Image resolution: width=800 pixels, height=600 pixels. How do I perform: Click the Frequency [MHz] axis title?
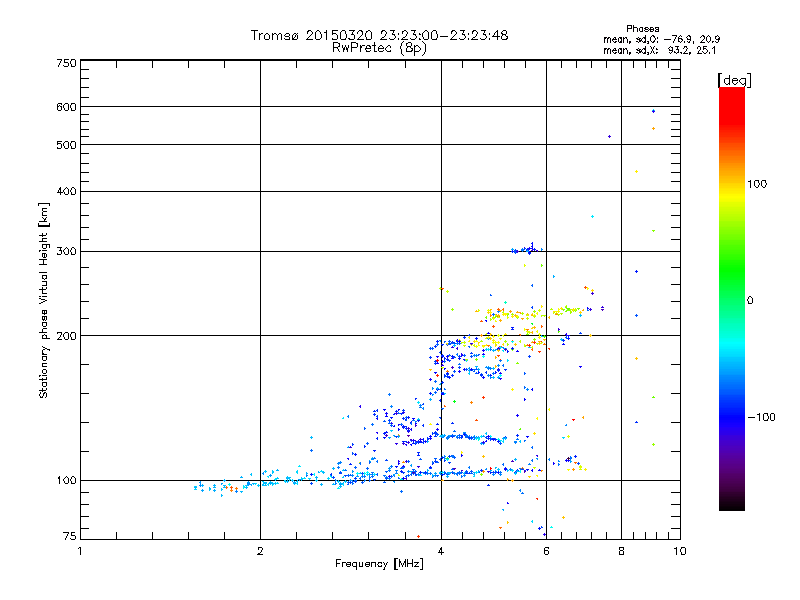click(x=379, y=564)
